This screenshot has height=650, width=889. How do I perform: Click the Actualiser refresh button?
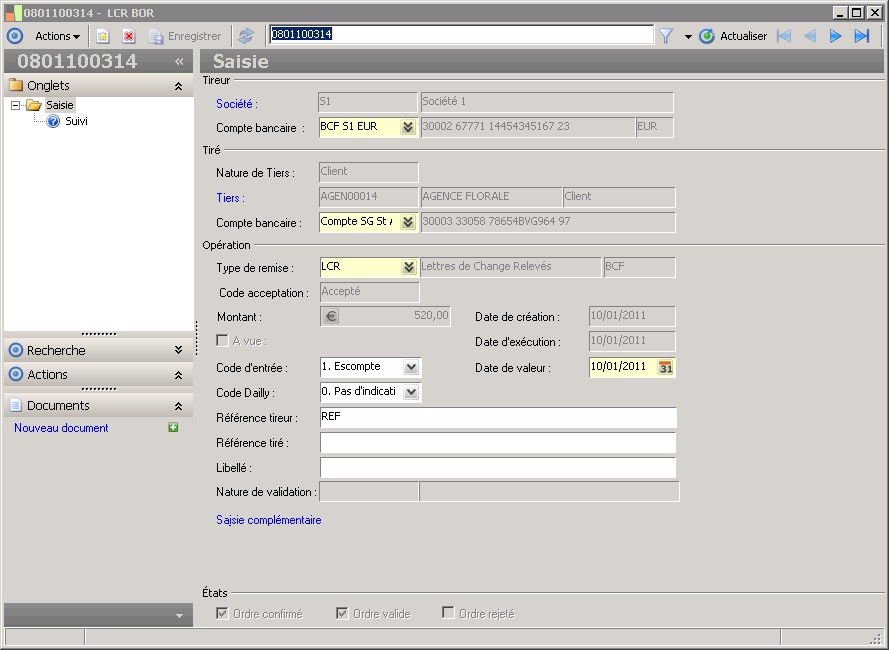coord(733,36)
